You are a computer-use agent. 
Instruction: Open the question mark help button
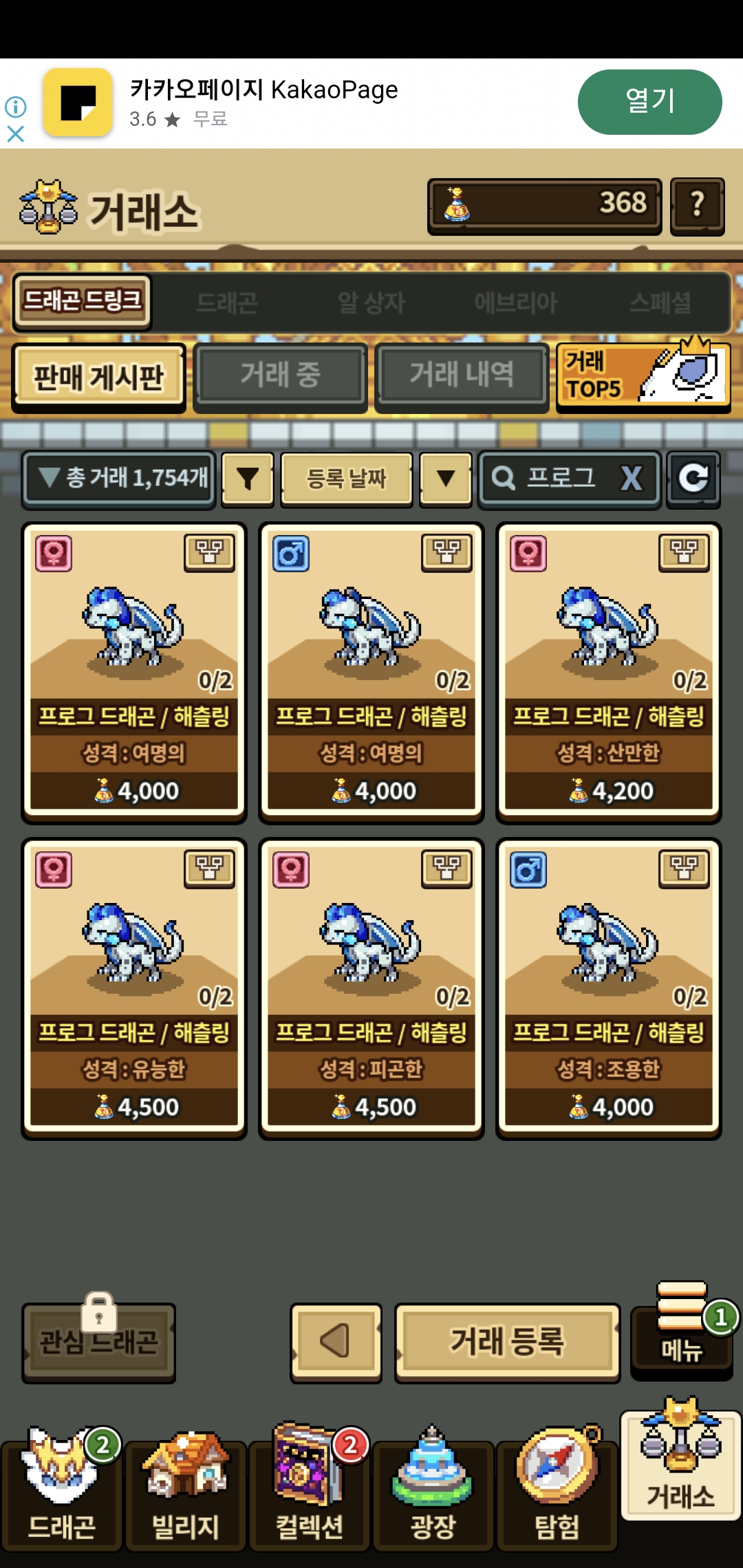697,206
